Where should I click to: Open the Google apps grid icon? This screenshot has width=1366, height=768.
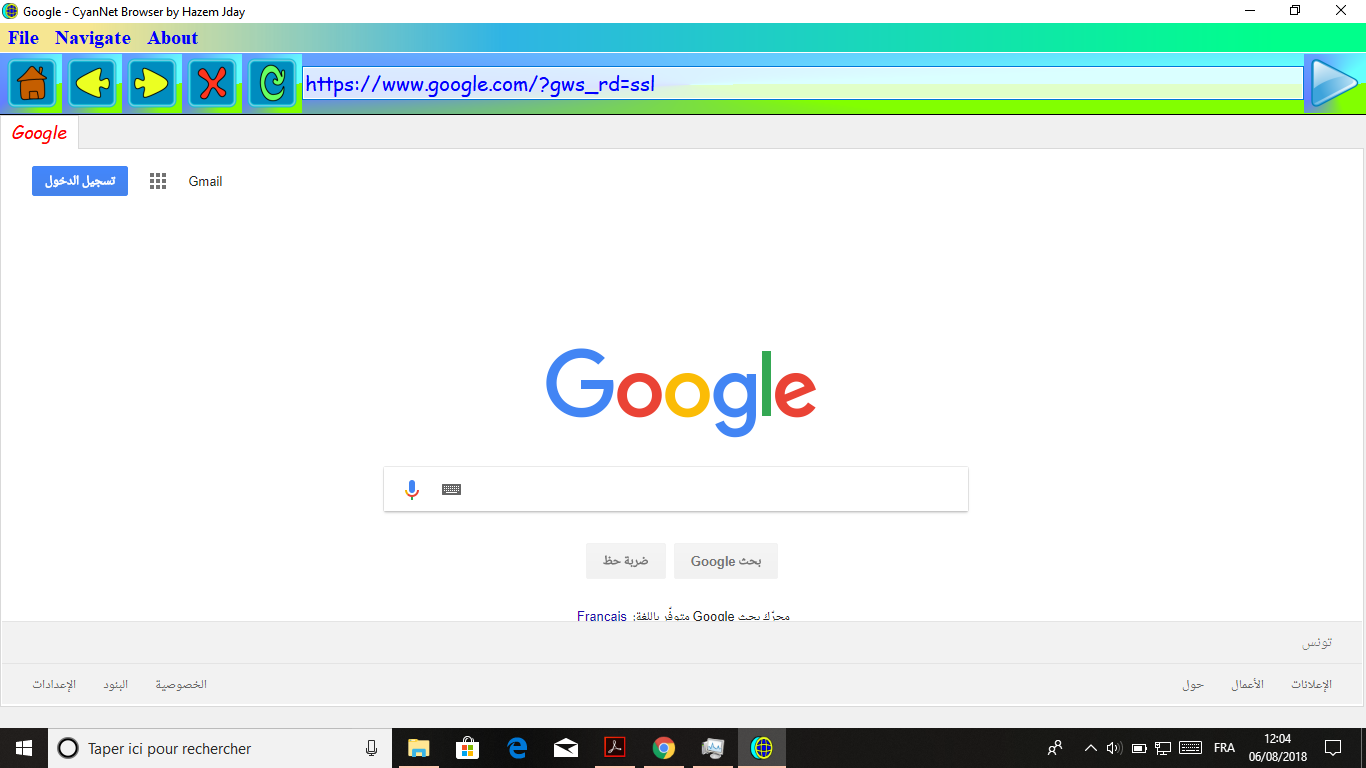pos(158,181)
